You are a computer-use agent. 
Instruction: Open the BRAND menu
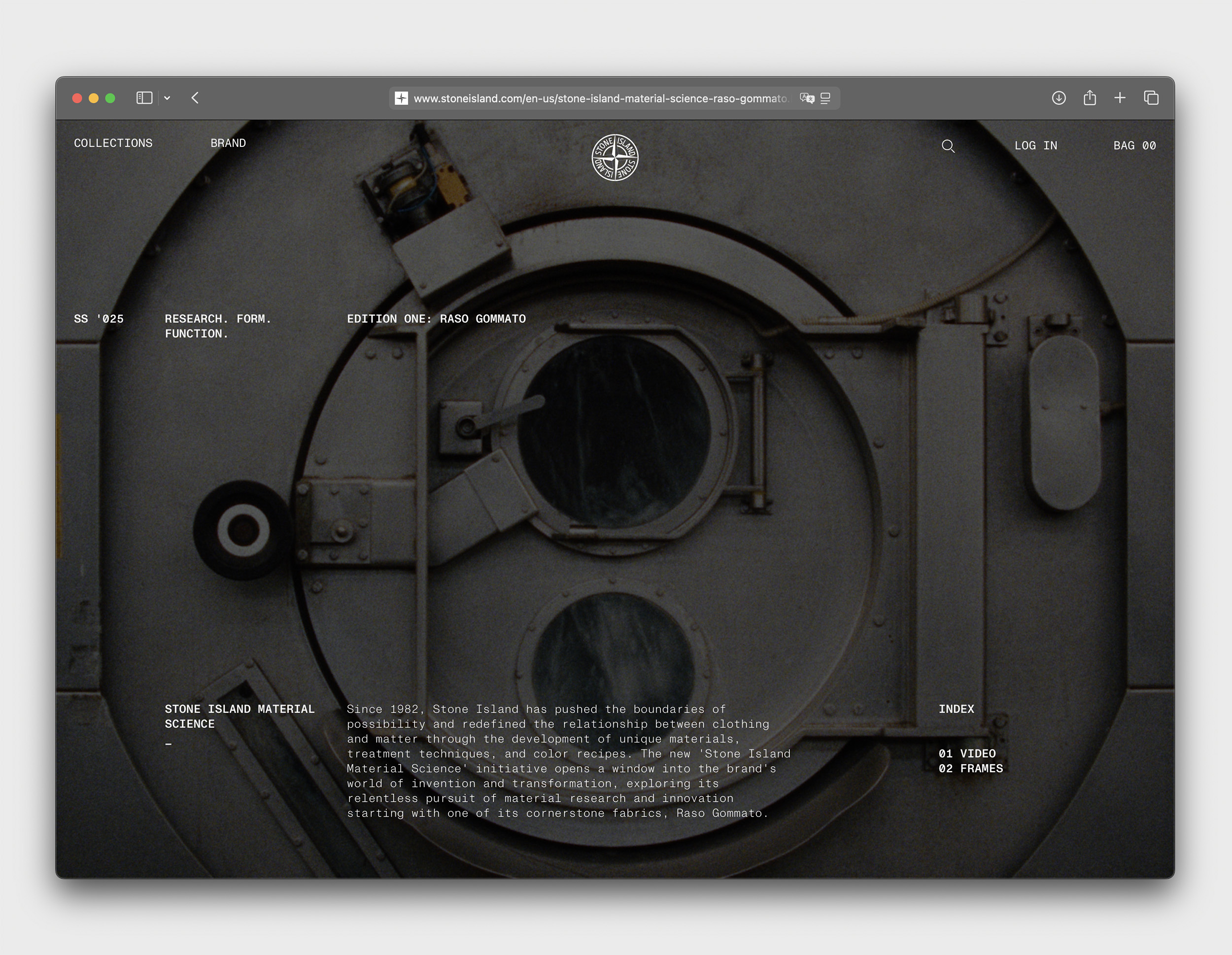(x=228, y=143)
